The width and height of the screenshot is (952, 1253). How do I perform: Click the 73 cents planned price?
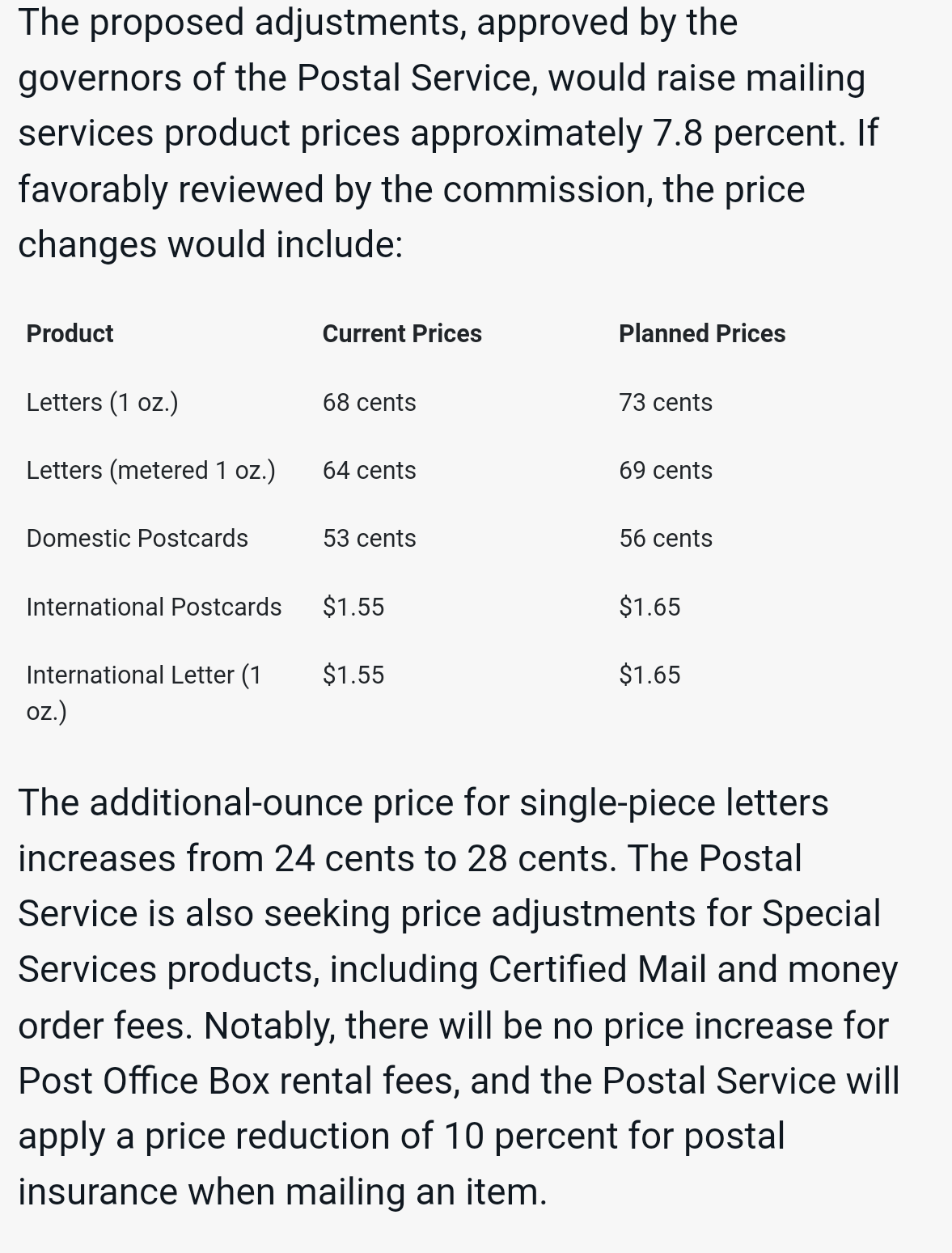pos(666,402)
